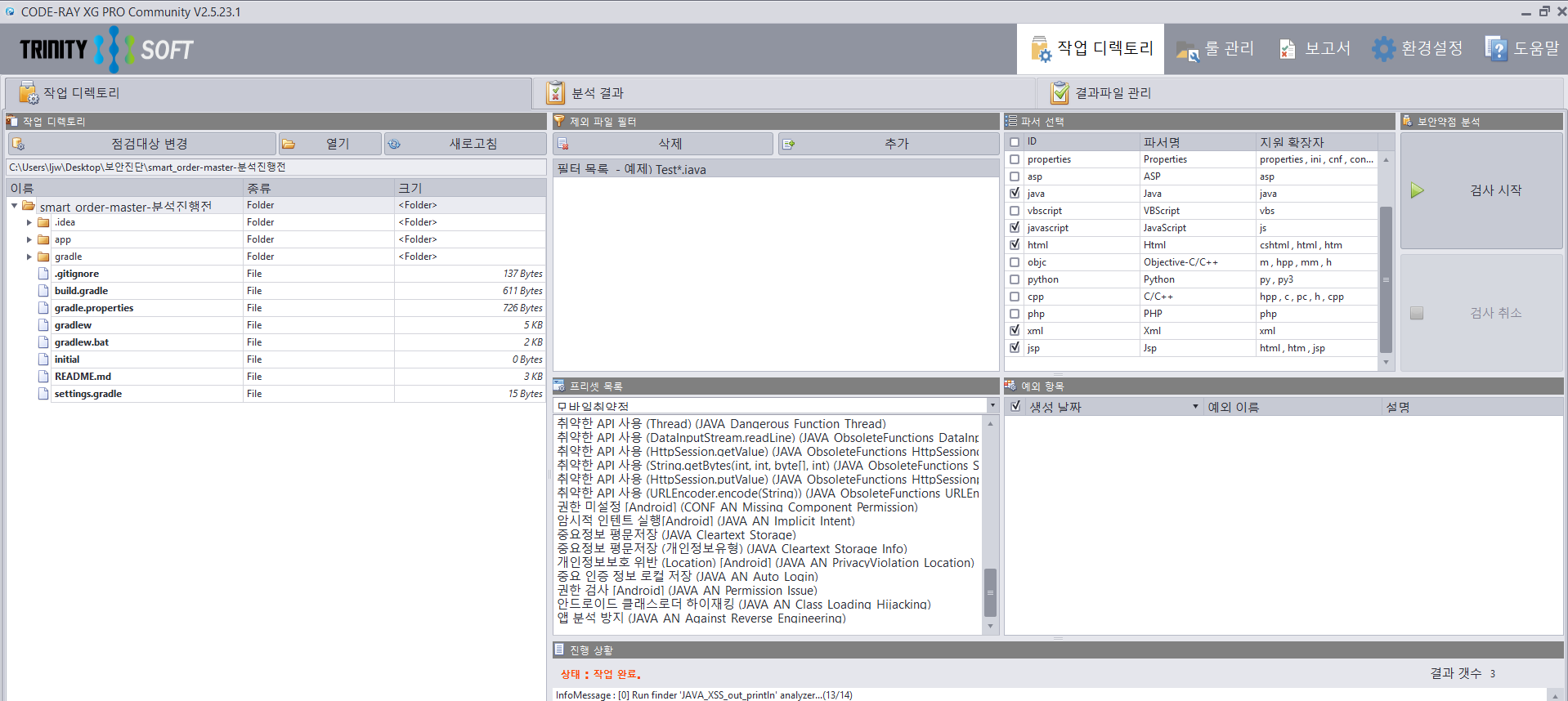Uncheck the java parser checkbox
Viewport: 1568px width, 701px height.
tap(1015, 194)
